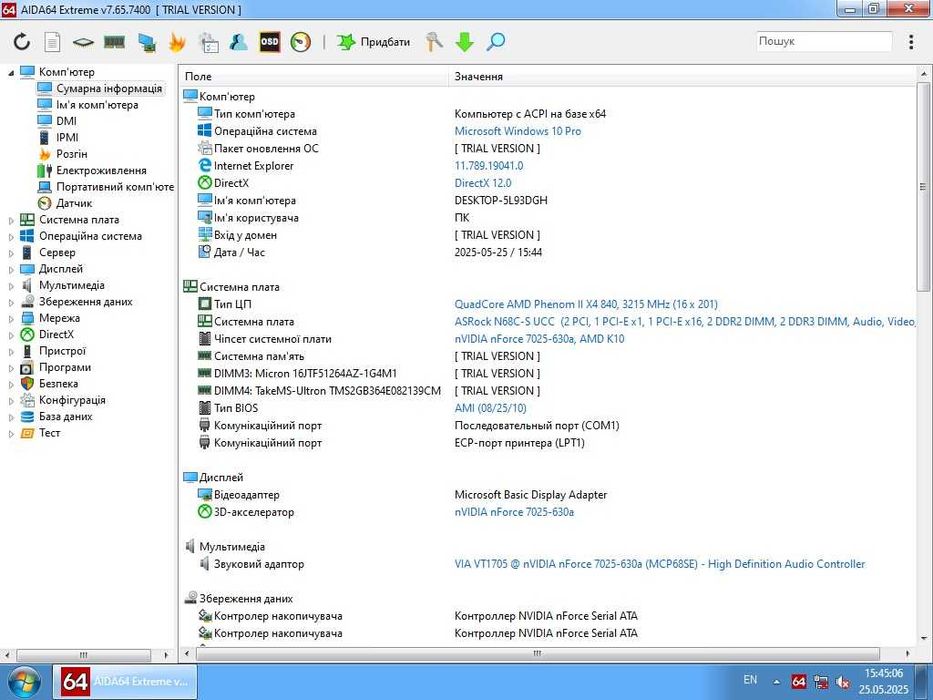This screenshot has height=700, width=933.
Task: Click the EN language indicator
Action: [750, 680]
